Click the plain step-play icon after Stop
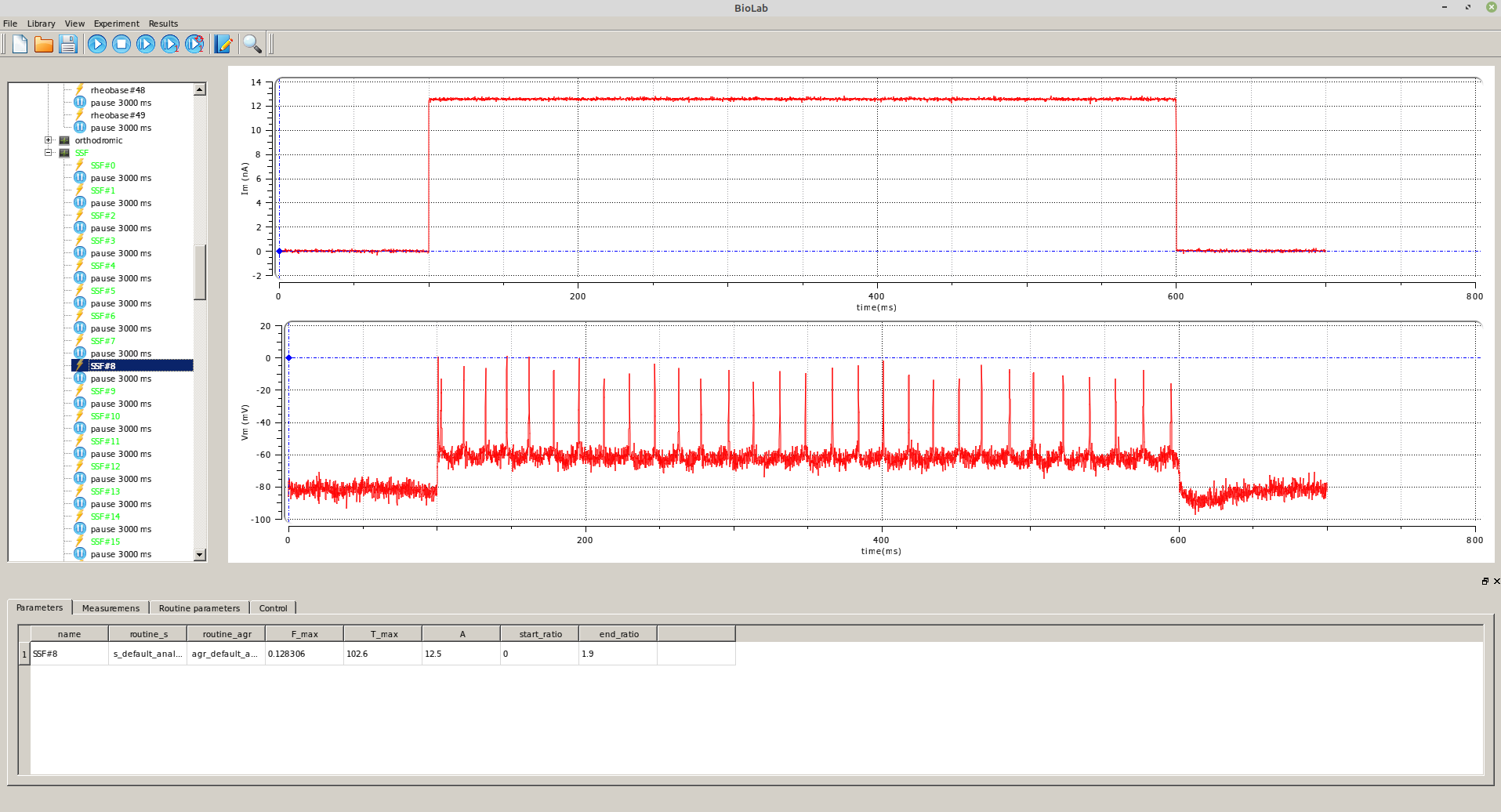This screenshot has height=812, width=1501. (146, 44)
